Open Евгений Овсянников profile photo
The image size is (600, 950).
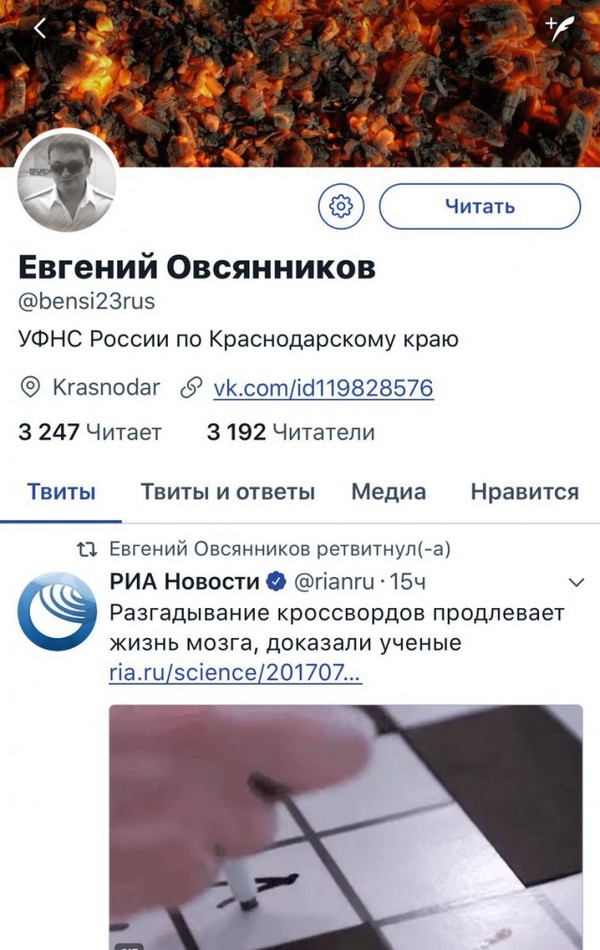pyautogui.click(x=67, y=181)
